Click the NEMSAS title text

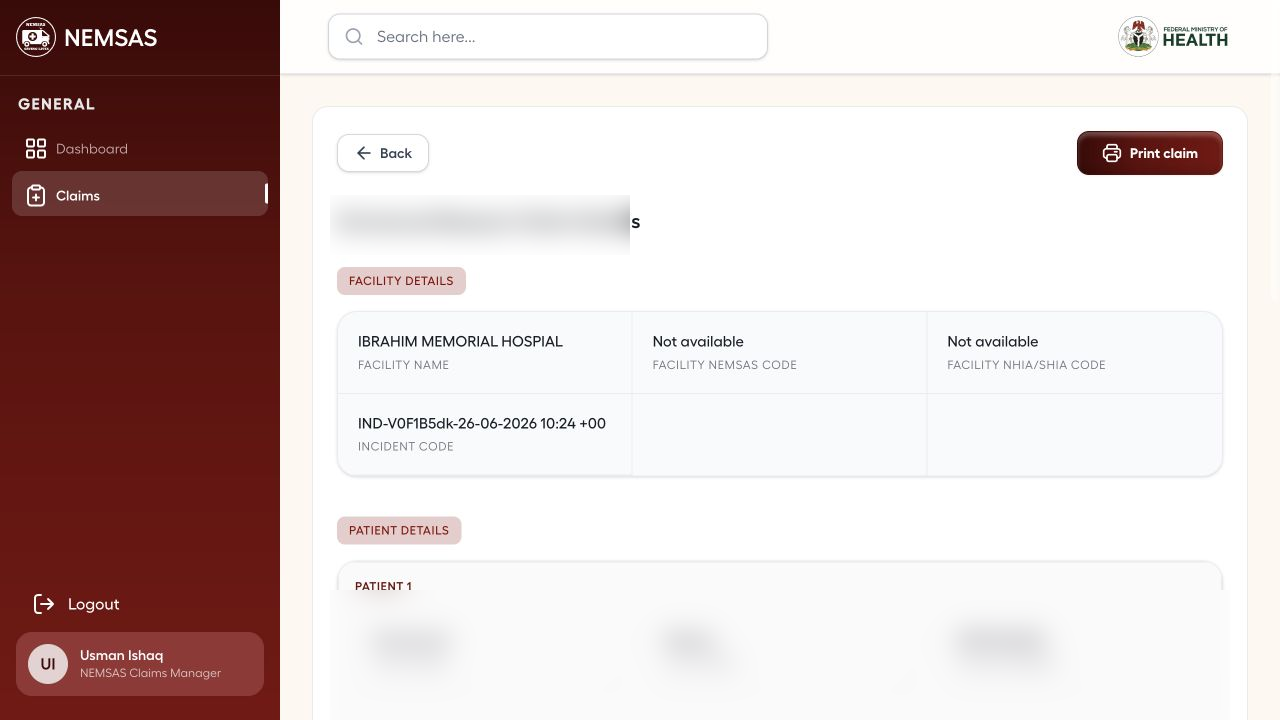(x=110, y=38)
